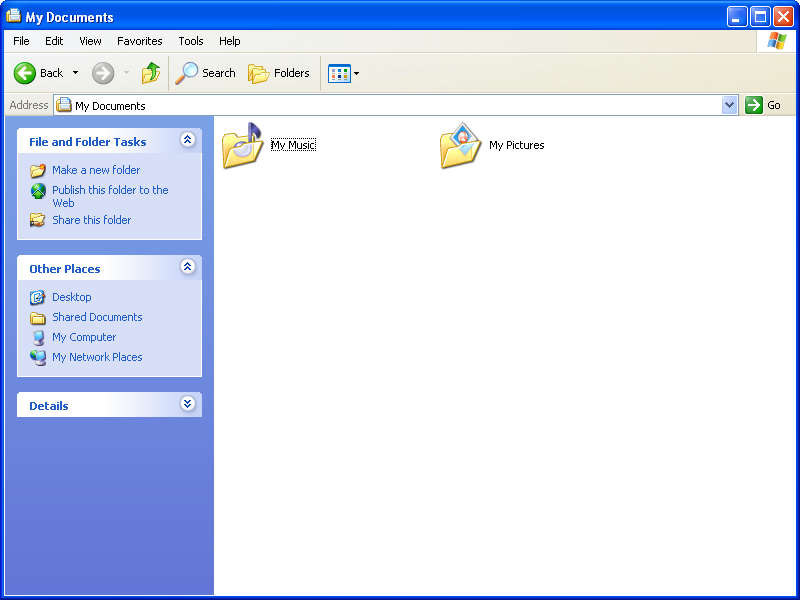Open the My Pictures folder
The width and height of the screenshot is (800, 600).
pyautogui.click(x=460, y=145)
